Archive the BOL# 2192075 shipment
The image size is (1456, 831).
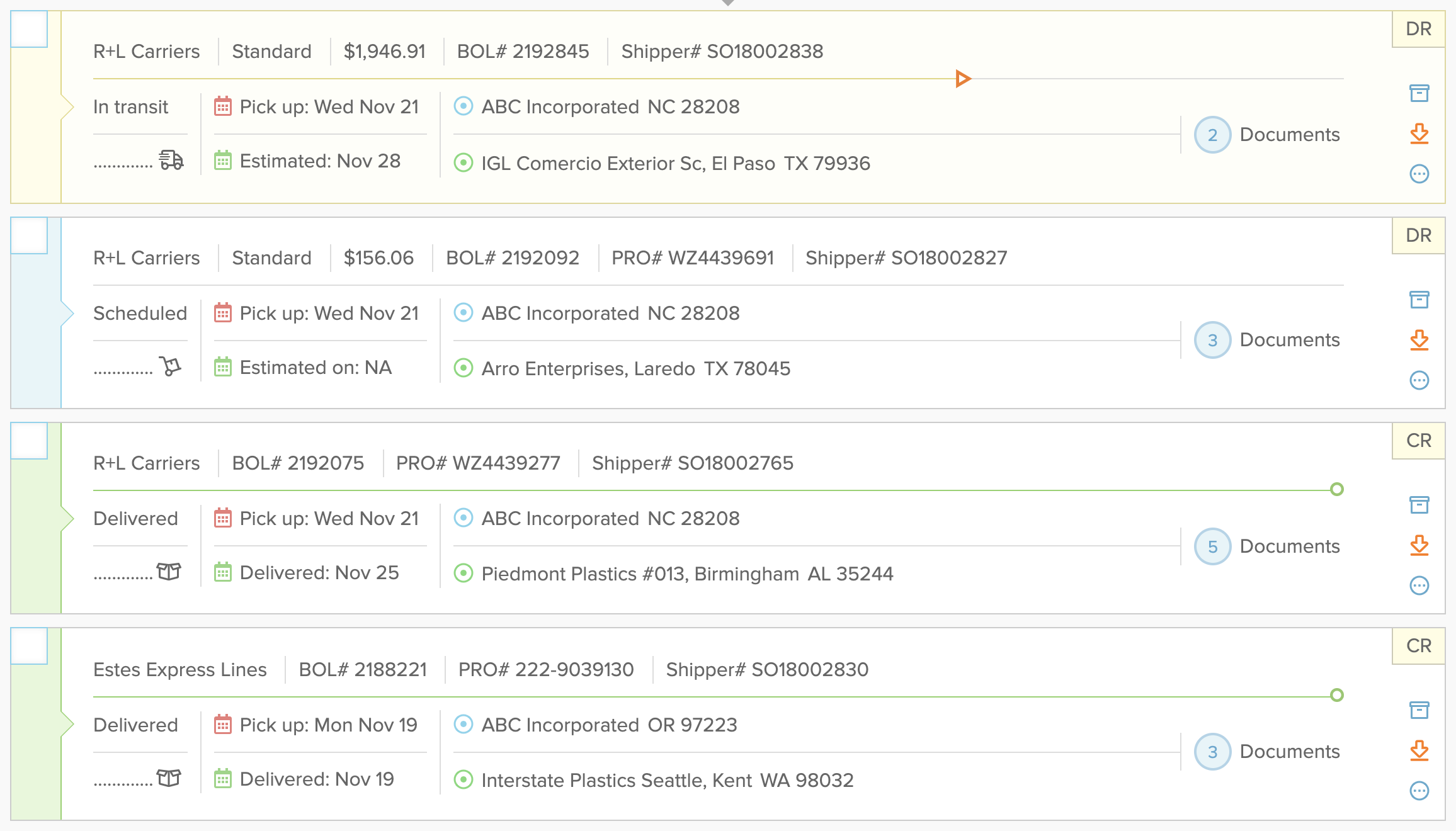click(x=1419, y=505)
